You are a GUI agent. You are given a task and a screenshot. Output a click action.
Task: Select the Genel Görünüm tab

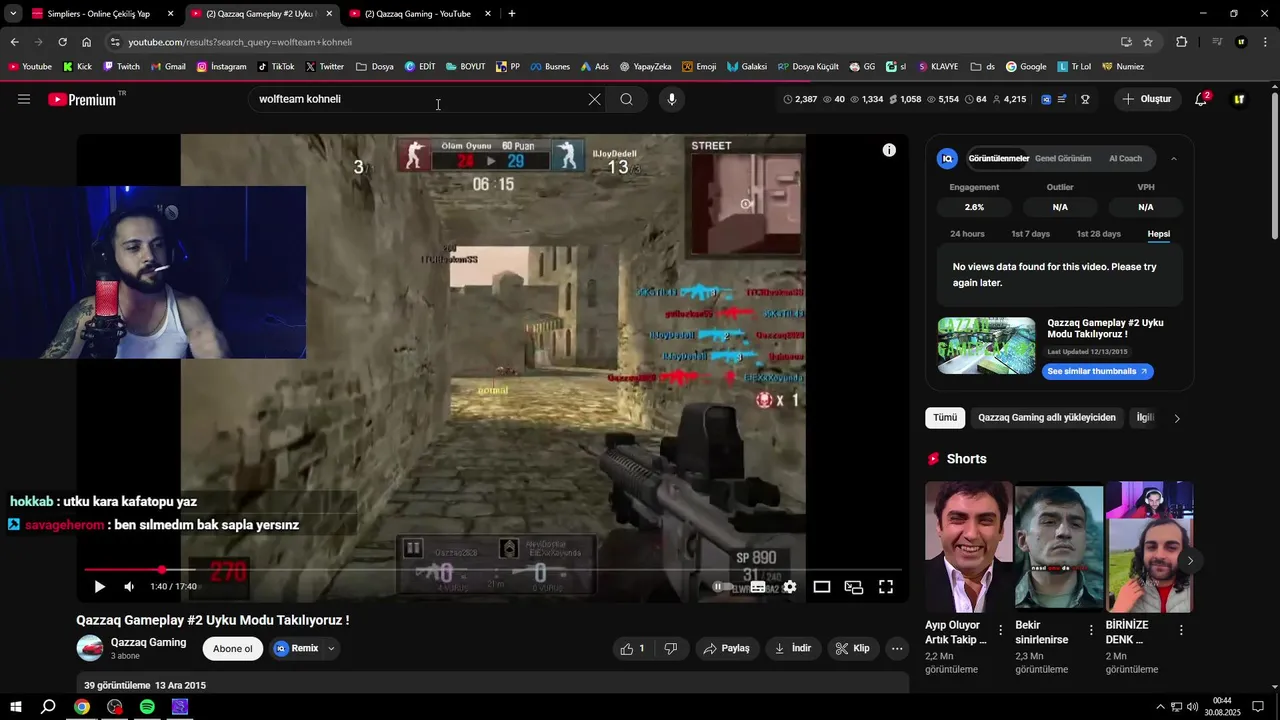1063,158
